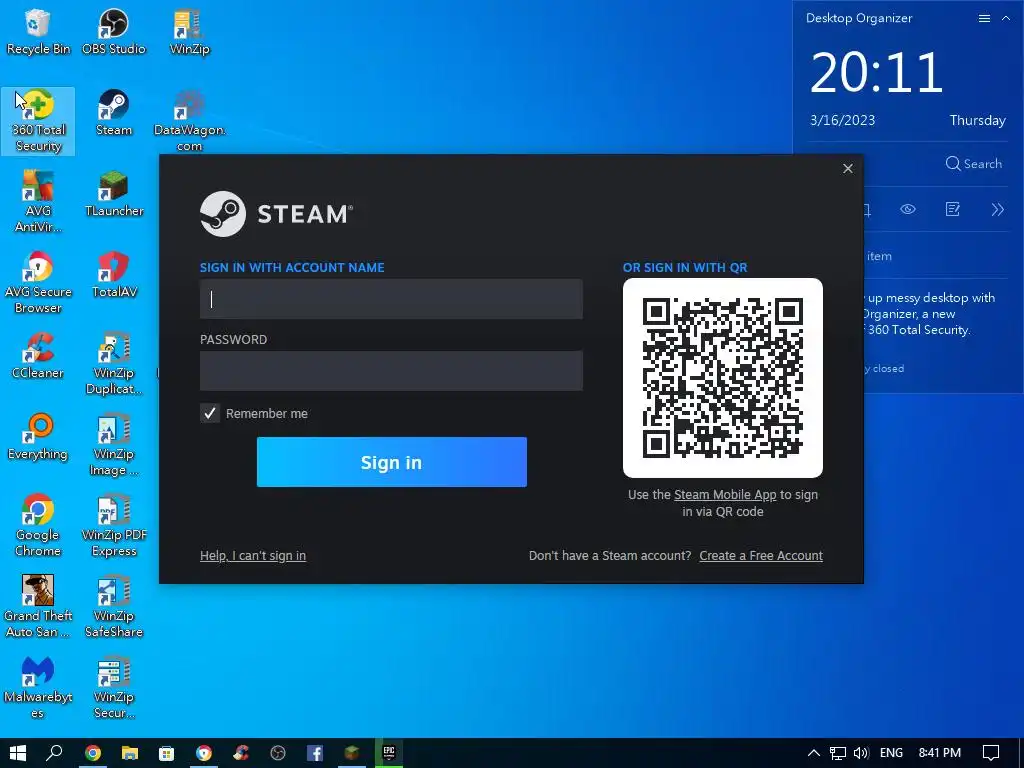1024x768 pixels.
Task: Select the AVG AntiVirus desktop icon
Action: click(38, 202)
